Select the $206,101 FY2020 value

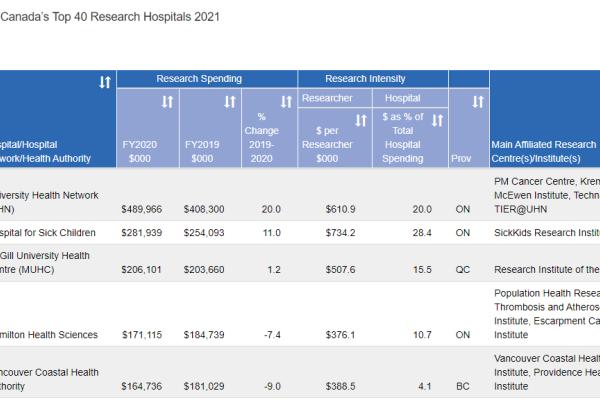(142, 270)
